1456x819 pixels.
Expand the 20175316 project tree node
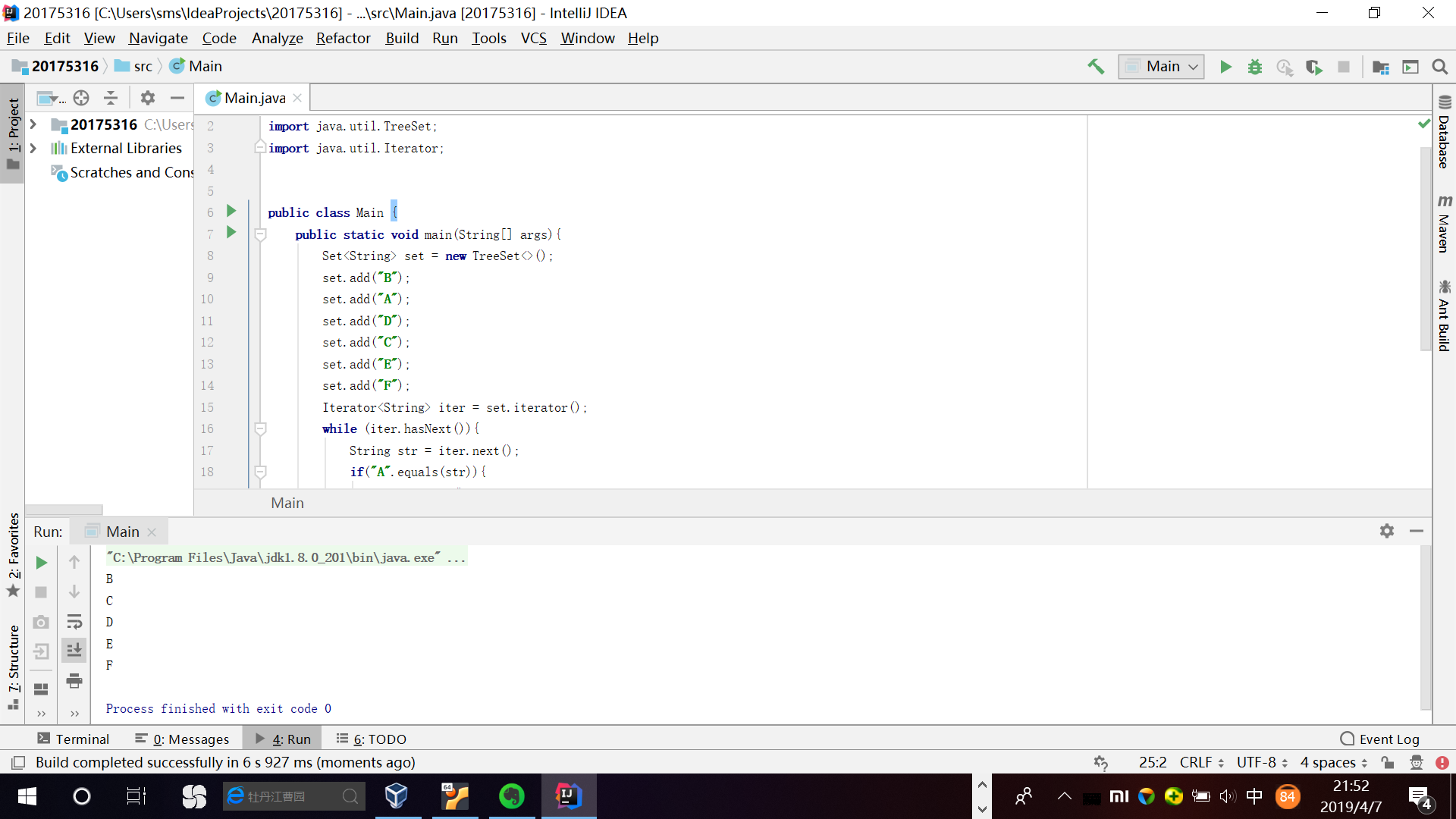click(x=33, y=124)
